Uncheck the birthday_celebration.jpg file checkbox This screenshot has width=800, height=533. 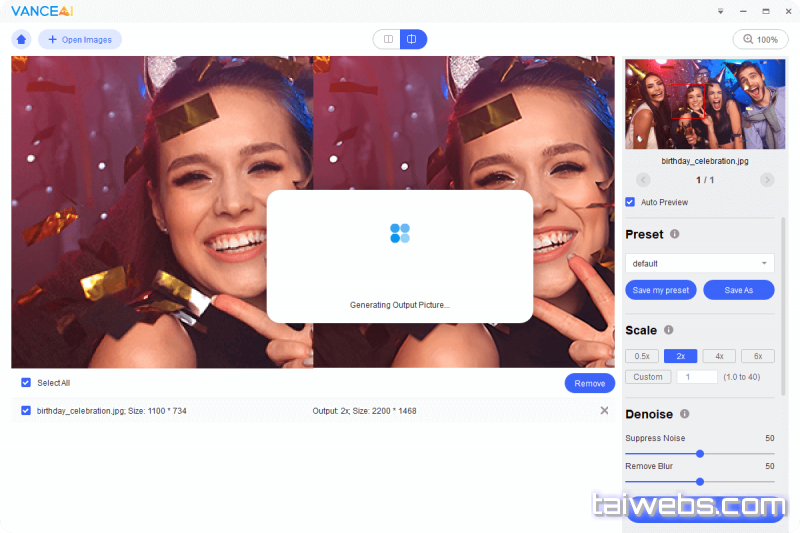point(26,411)
